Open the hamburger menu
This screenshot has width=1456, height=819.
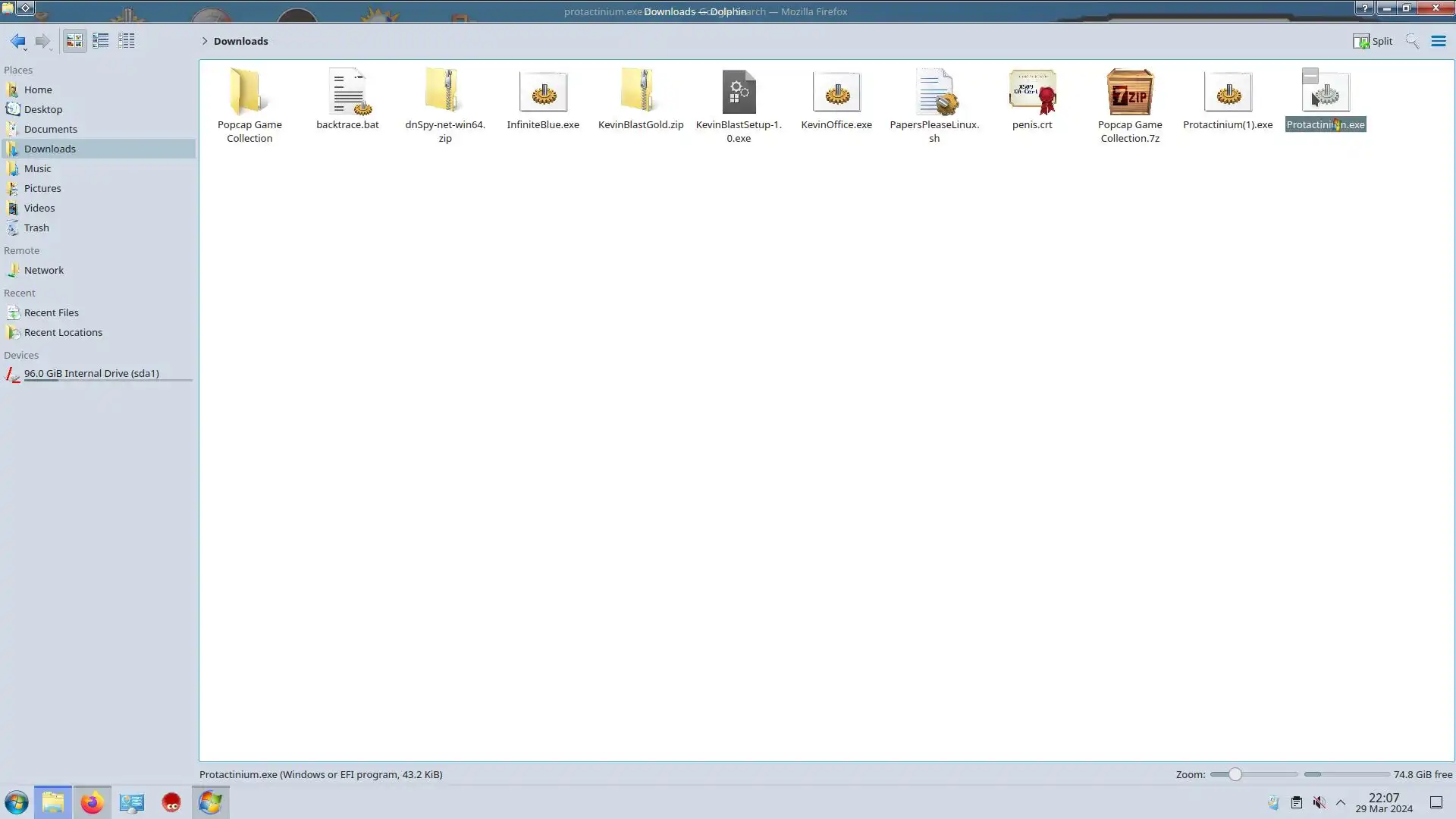1438,41
